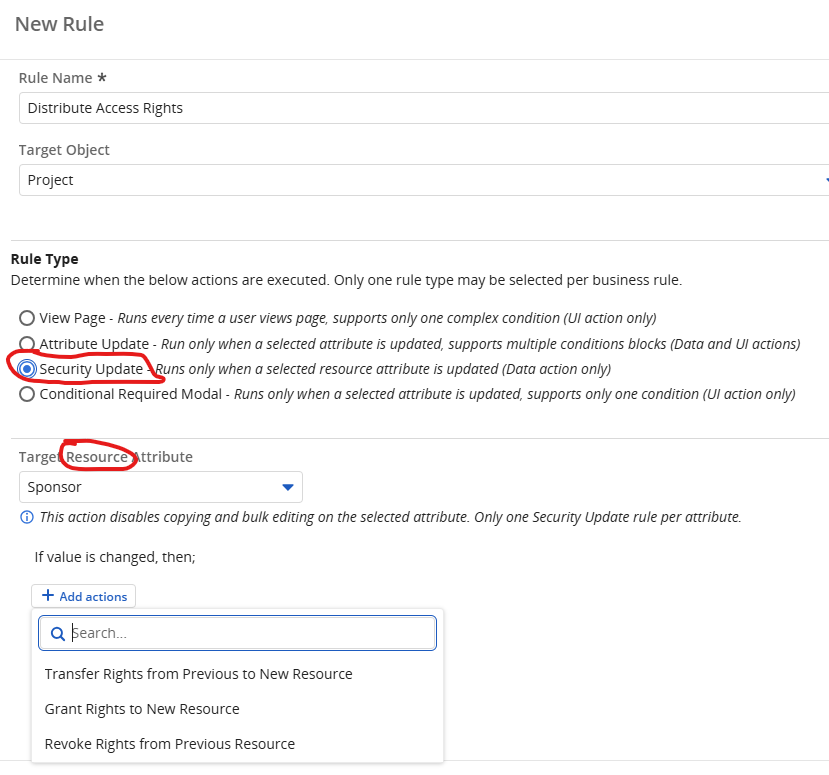Viewport: 829px width, 775px height.
Task: Click the Target Object field label
Action: coord(64,150)
